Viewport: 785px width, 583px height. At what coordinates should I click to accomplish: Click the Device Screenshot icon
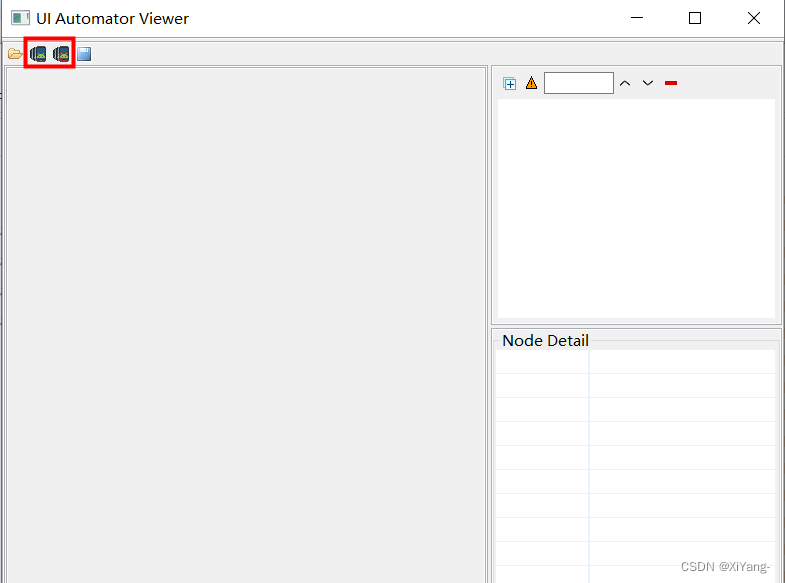point(38,54)
